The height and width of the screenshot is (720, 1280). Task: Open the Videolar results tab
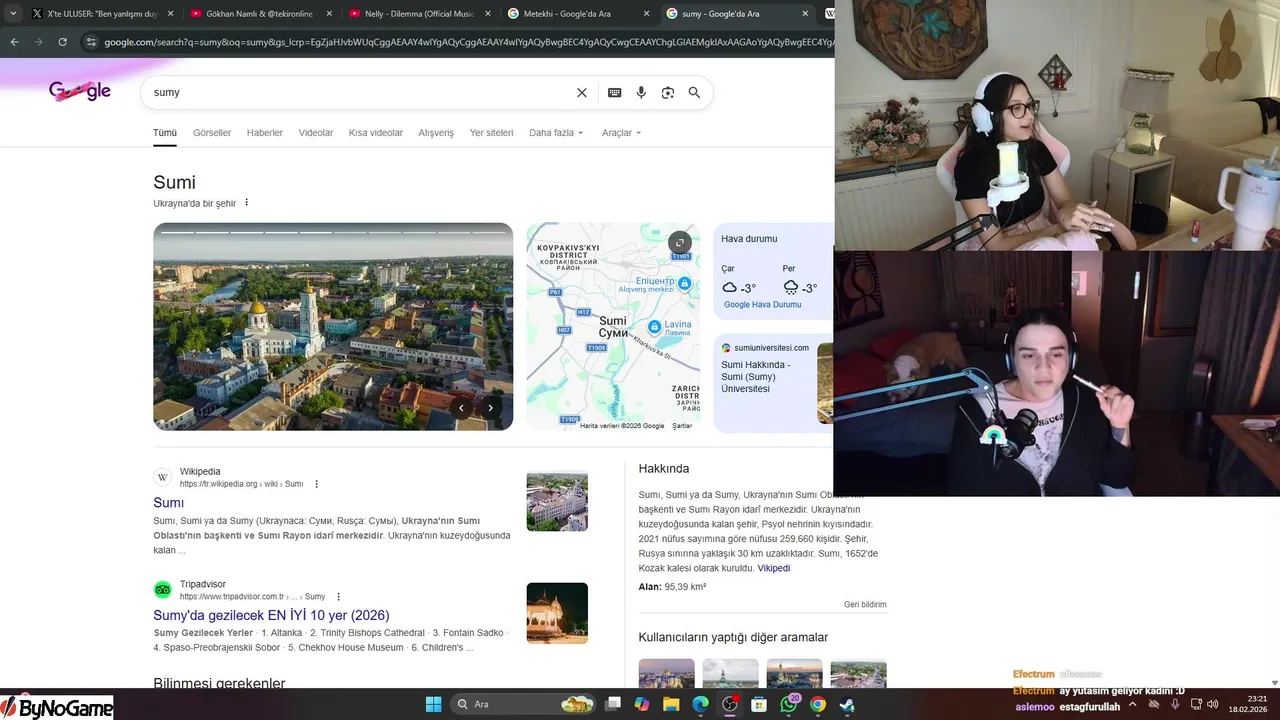[316, 133]
